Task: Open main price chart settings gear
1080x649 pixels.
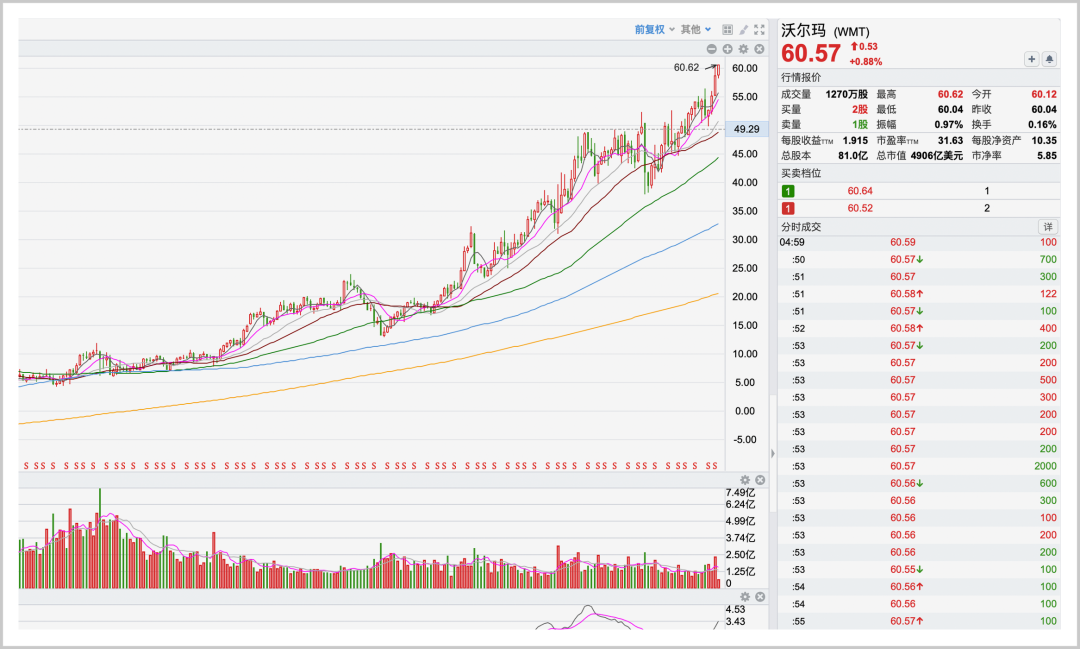Action: tap(743, 49)
